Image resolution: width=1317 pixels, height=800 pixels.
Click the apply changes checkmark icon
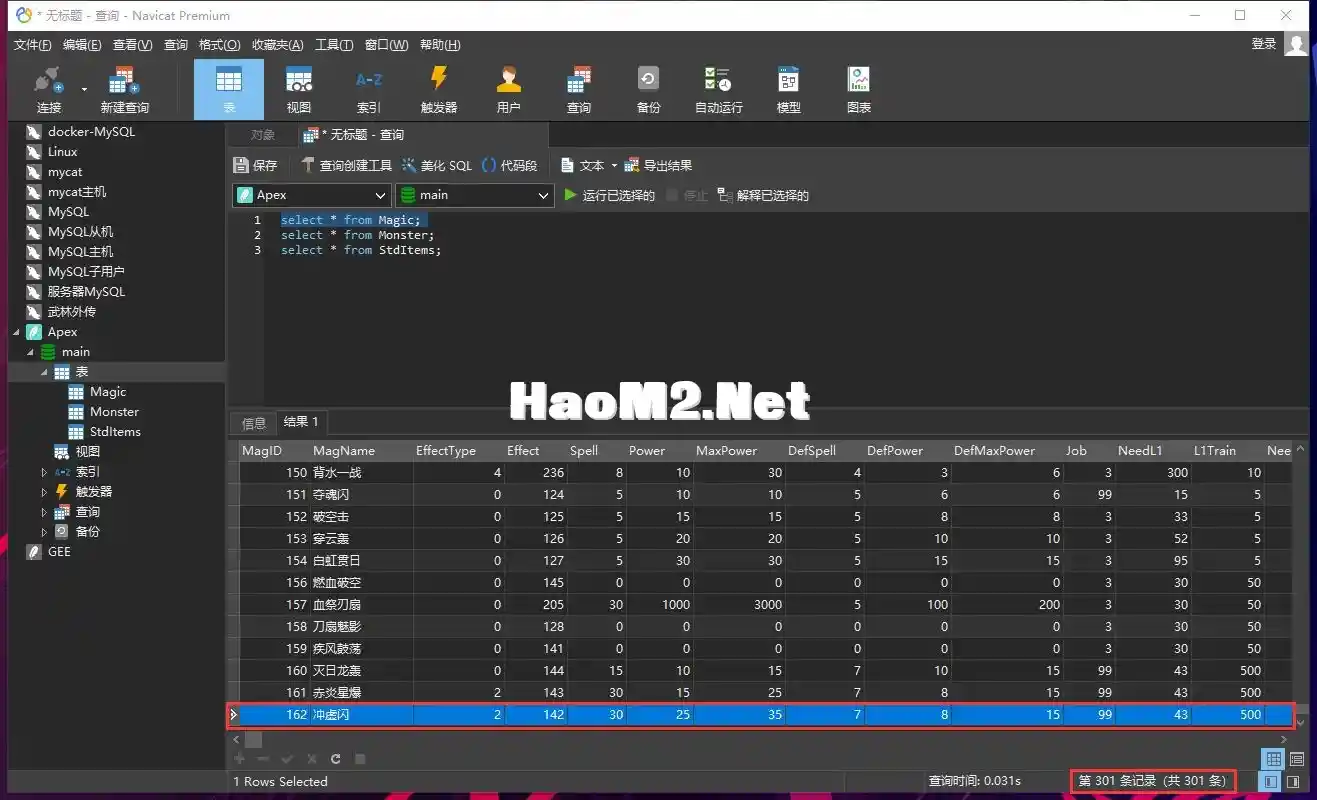click(287, 759)
